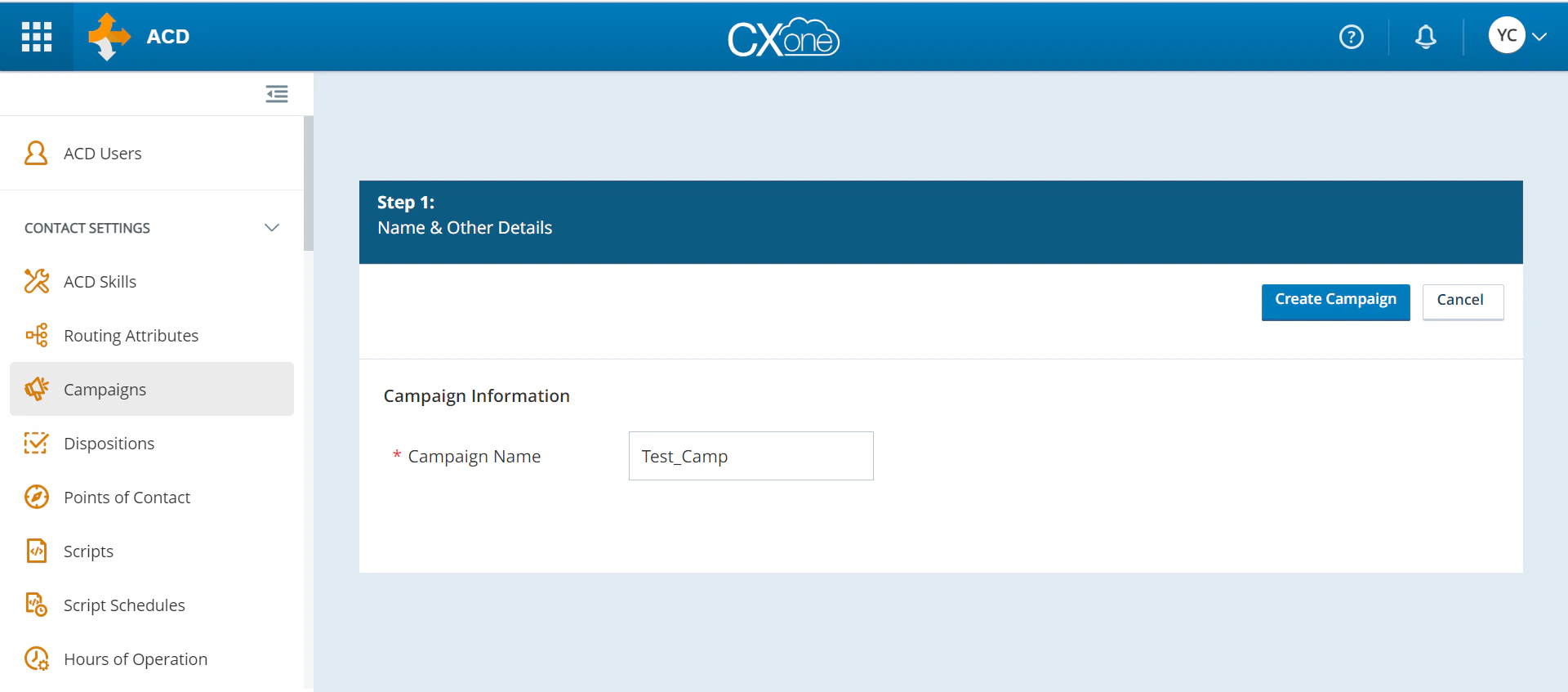This screenshot has height=692, width=1568.
Task: Click the ACD arrows logo icon
Action: click(109, 37)
